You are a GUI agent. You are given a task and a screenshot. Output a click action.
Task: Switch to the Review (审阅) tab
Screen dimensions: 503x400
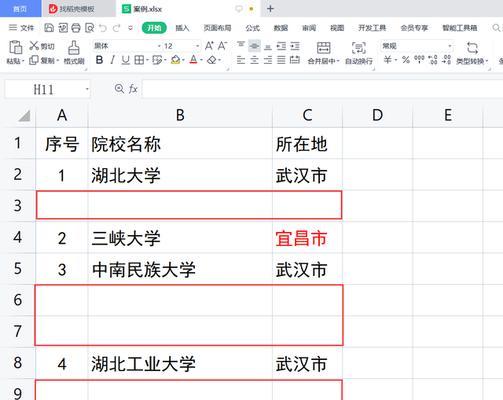point(309,28)
